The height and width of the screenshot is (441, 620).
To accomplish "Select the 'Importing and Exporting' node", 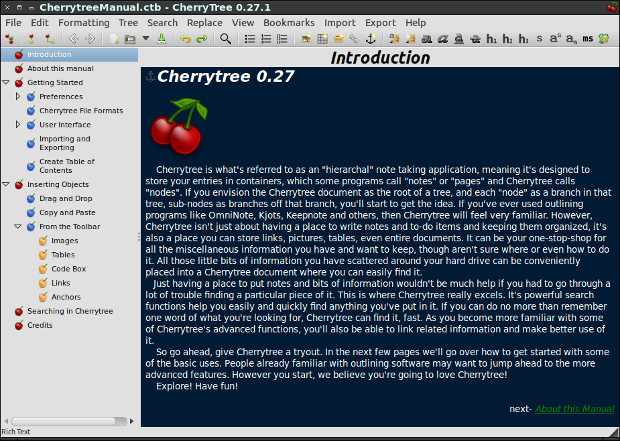I will [65, 143].
